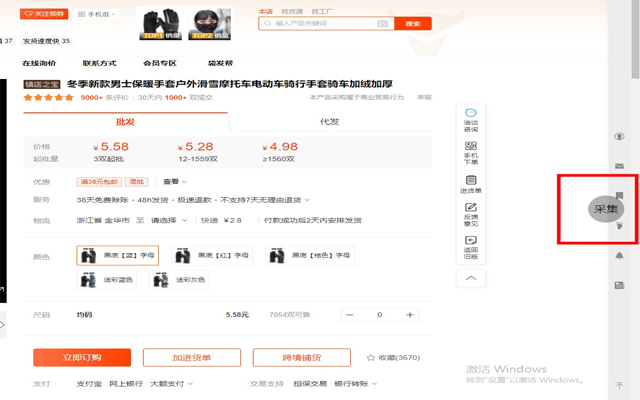Click the 收藏 star favorite icon
Image resolution: width=640 pixels, height=400 pixels.
pos(371,358)
